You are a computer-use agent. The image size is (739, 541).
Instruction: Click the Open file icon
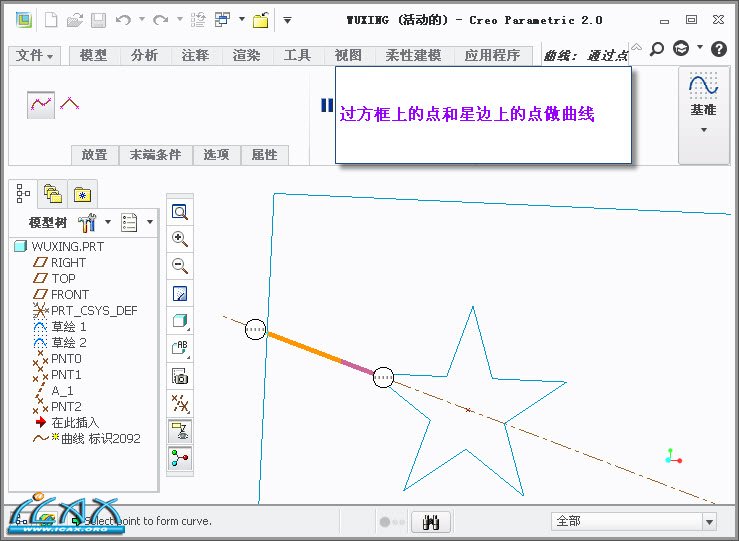click(74, 20)
